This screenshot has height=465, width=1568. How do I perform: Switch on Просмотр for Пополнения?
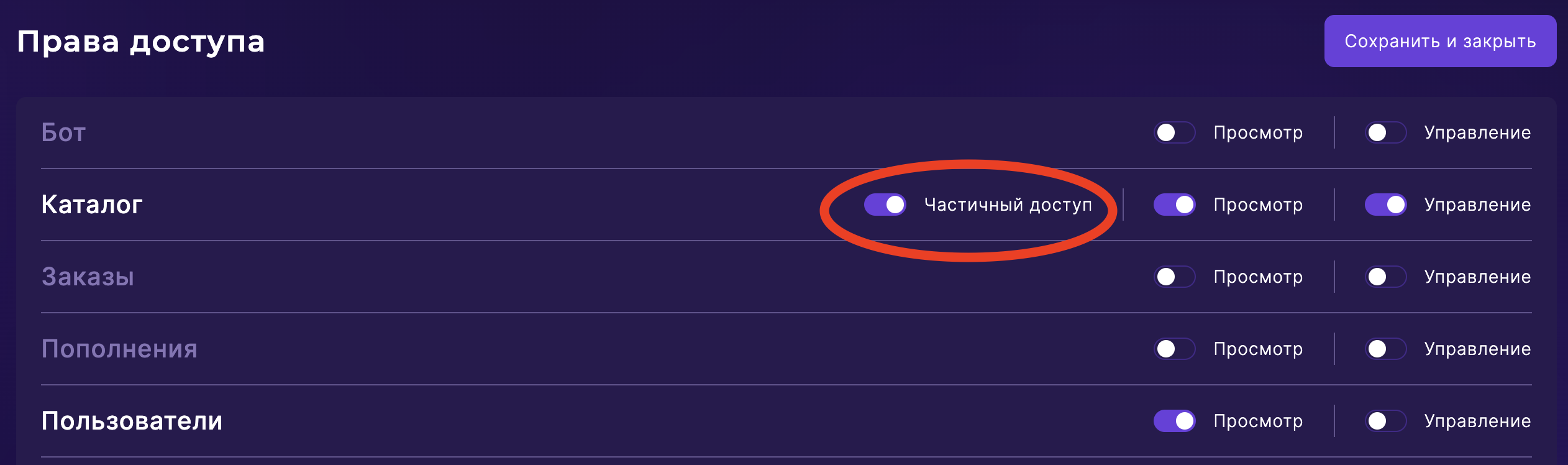1174,349
